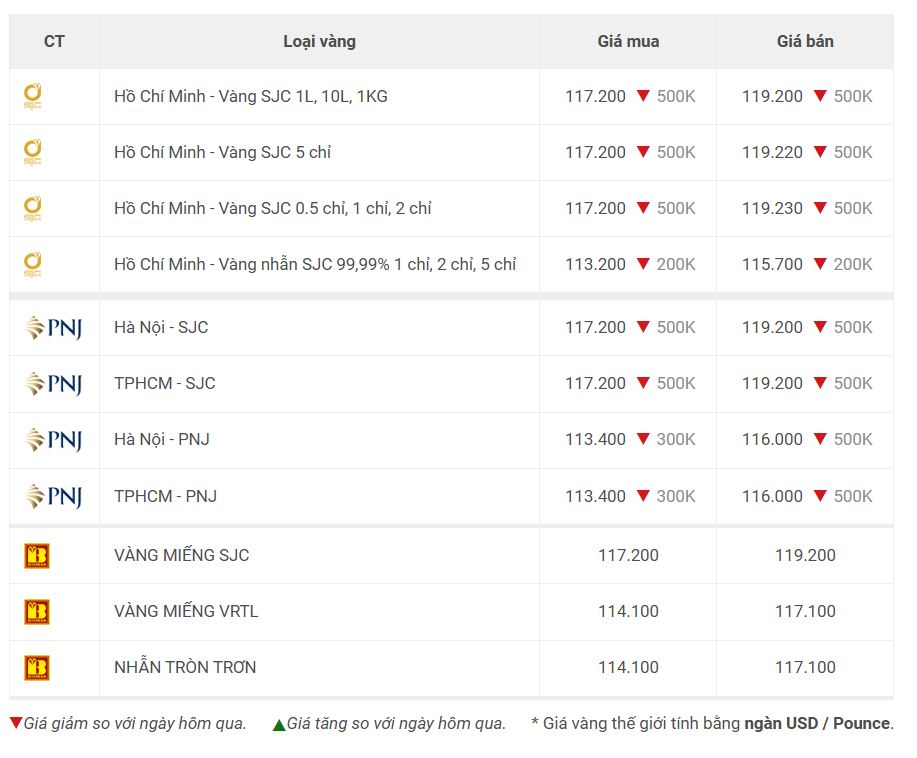Click red arrow beside 119.220 sell price
Viewport: 917px width, 758px height.
coord(820,151)
